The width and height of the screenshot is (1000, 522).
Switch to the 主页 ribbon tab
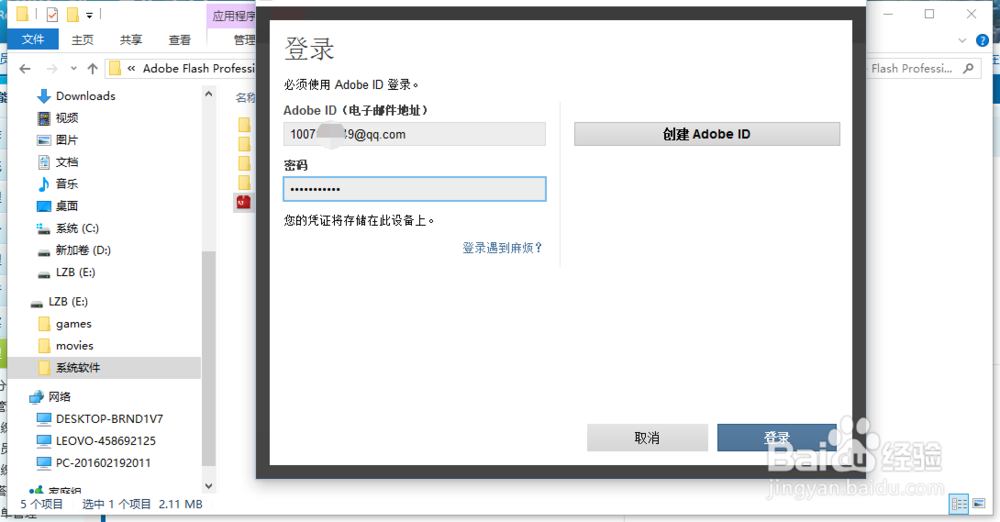82,40
